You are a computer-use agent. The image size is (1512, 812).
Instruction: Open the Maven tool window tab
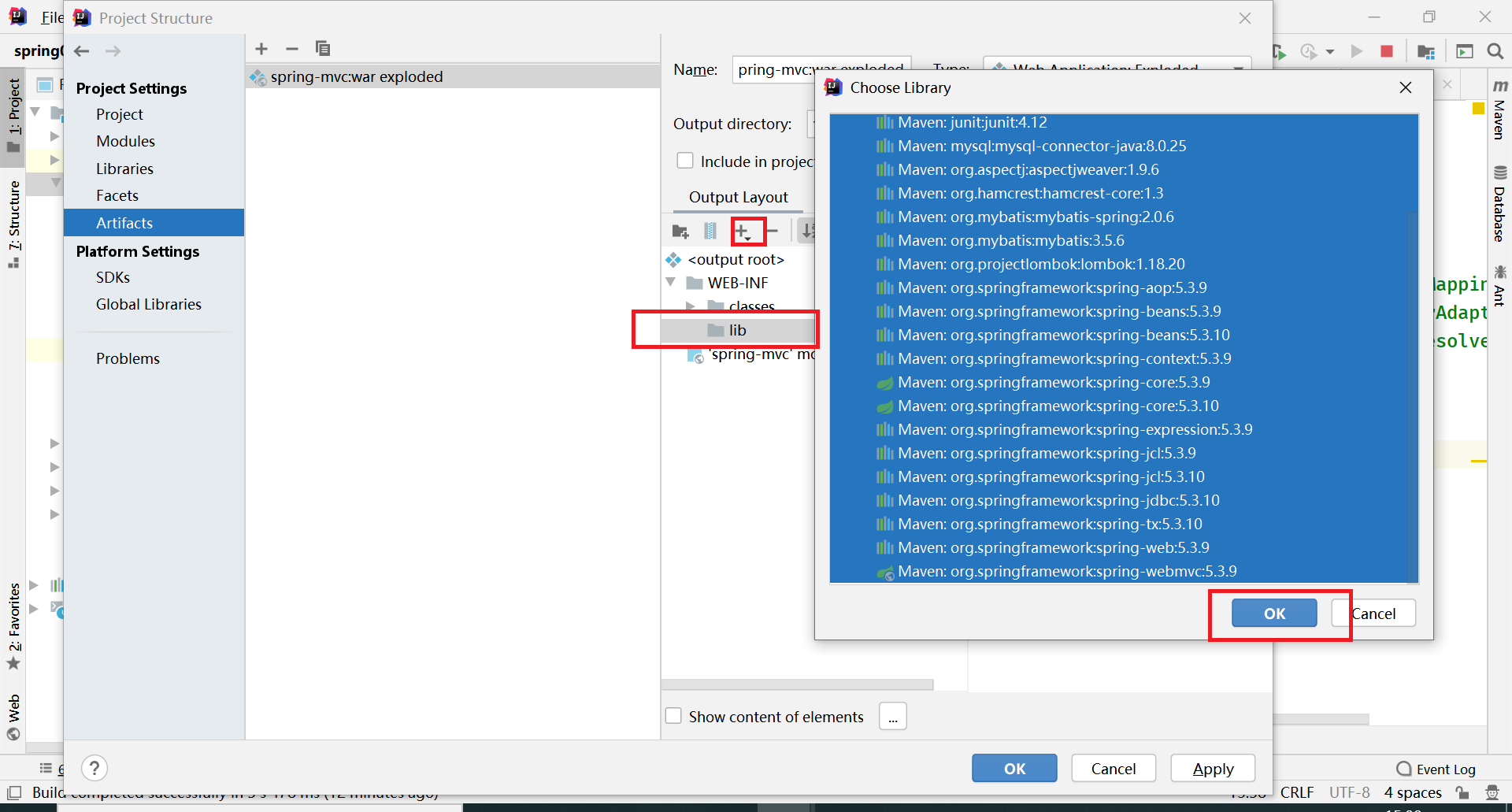pyautogui.click(x=1499, y=109)
